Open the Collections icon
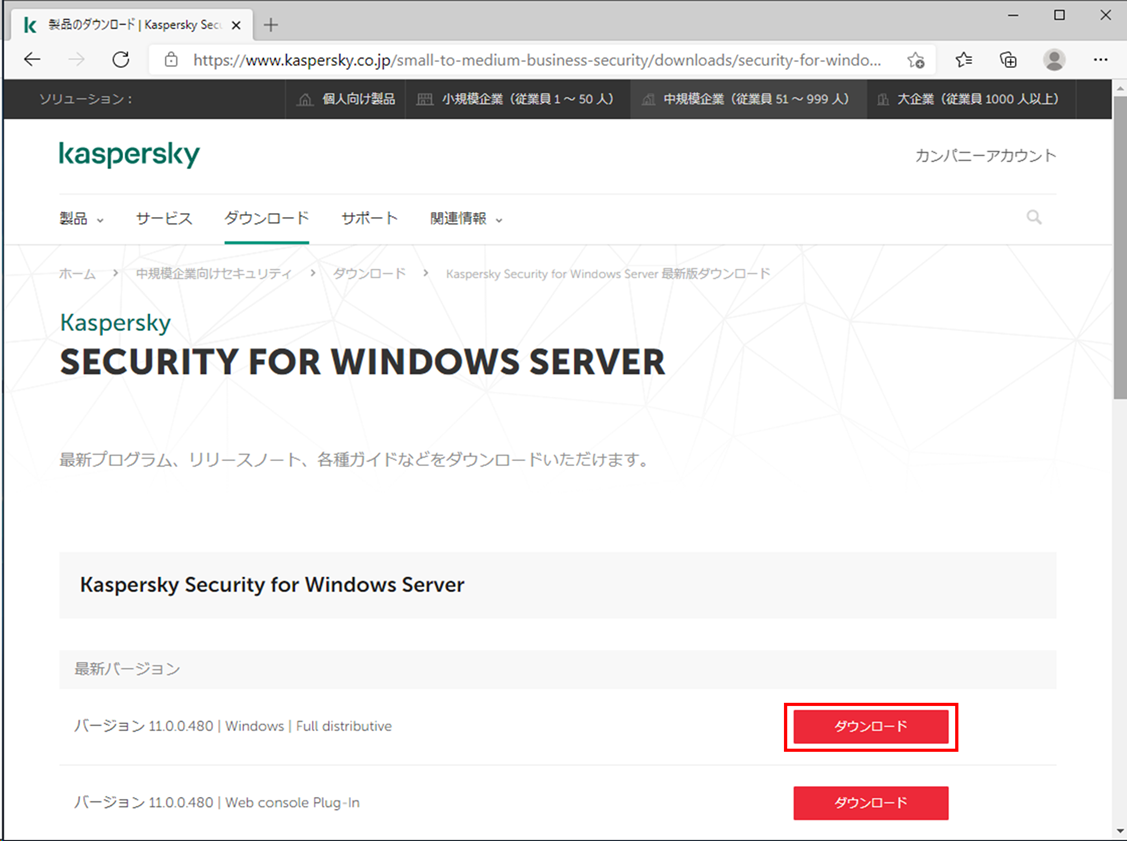This screenshot has height=841, width=1127. (1008, 60)
